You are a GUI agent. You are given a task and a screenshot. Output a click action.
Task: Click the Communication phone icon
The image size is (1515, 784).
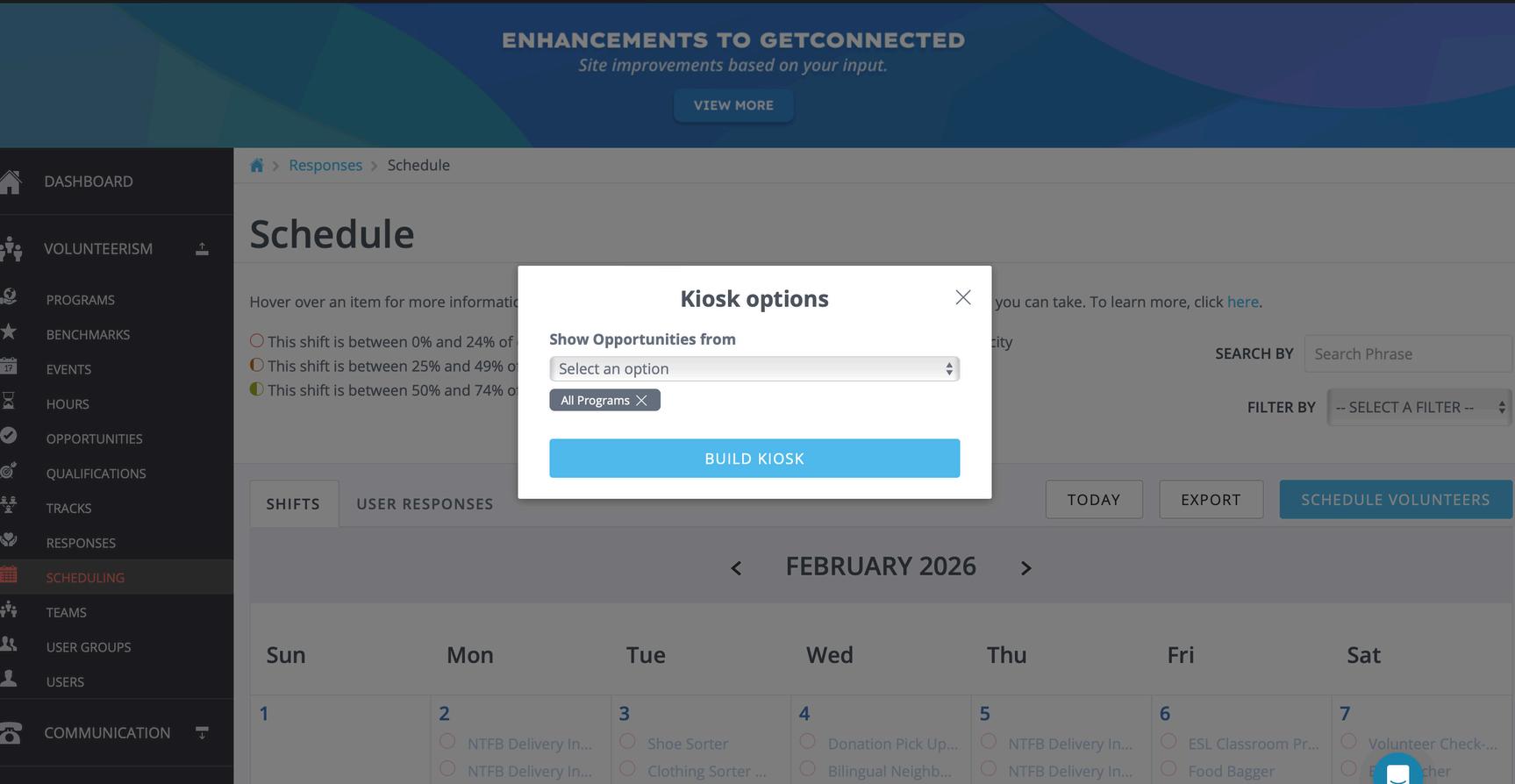pyautogui.click(x=11, y=733)
